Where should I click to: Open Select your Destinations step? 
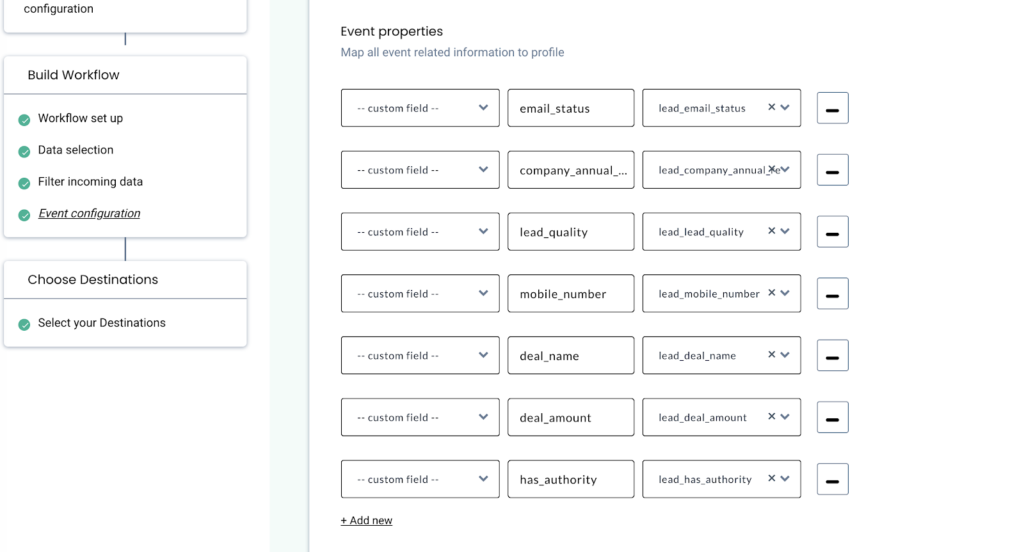tap(101, 323)
